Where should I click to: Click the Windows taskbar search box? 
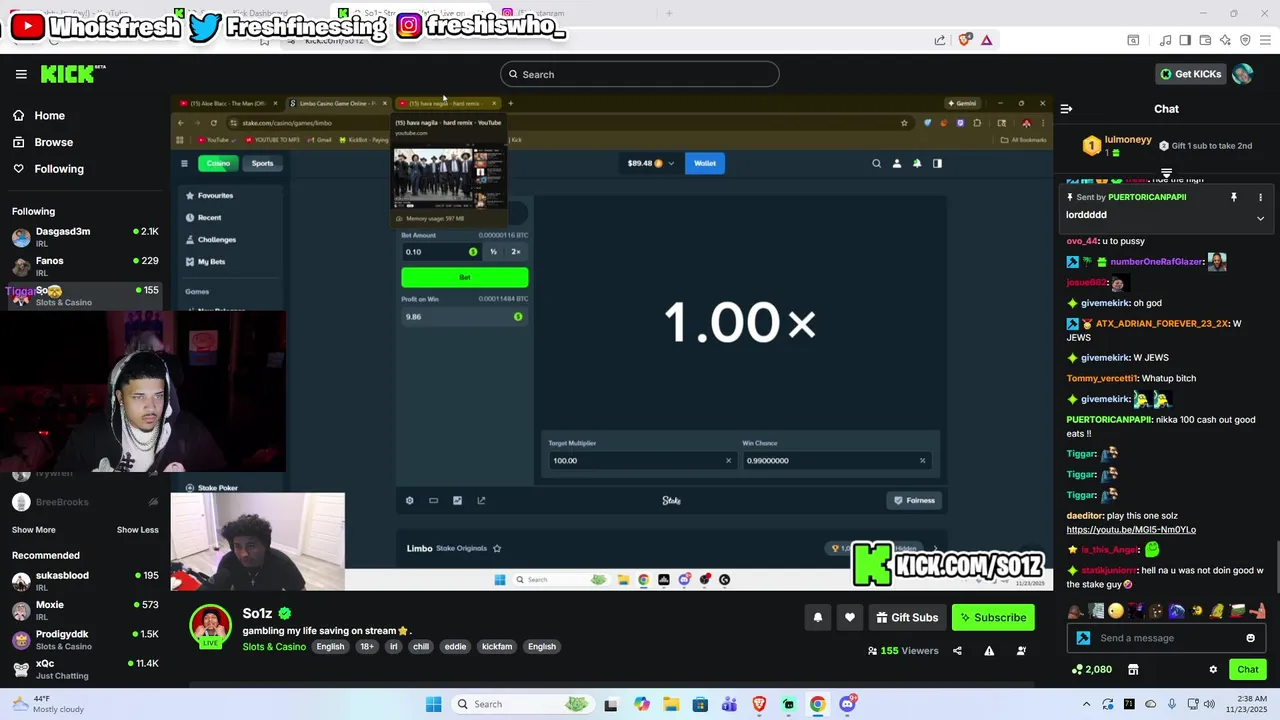[522, 704]
